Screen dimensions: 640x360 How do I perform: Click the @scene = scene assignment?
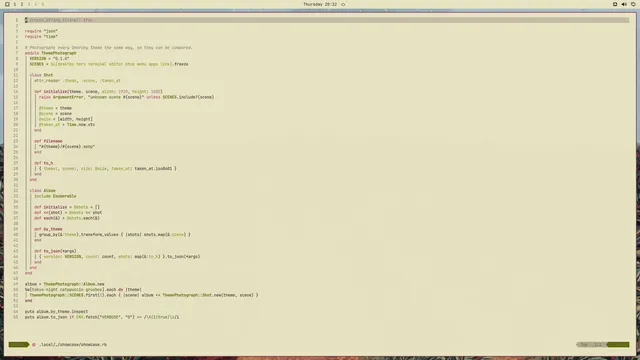point(55,113)
